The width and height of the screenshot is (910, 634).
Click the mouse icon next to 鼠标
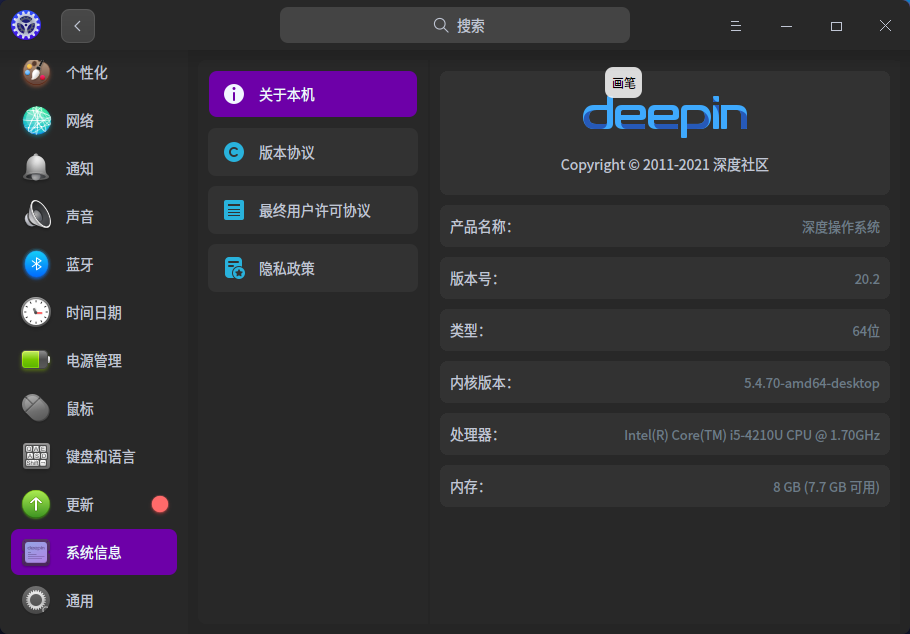(36, 408)
